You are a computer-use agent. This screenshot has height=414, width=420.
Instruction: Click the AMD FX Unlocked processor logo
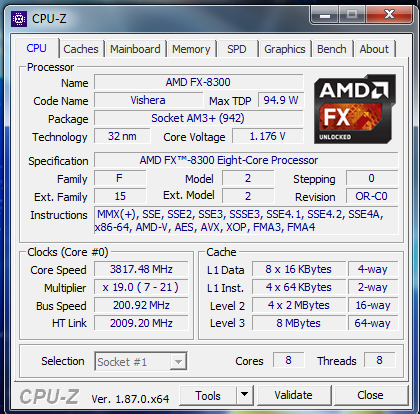click(x=355, y=110)
